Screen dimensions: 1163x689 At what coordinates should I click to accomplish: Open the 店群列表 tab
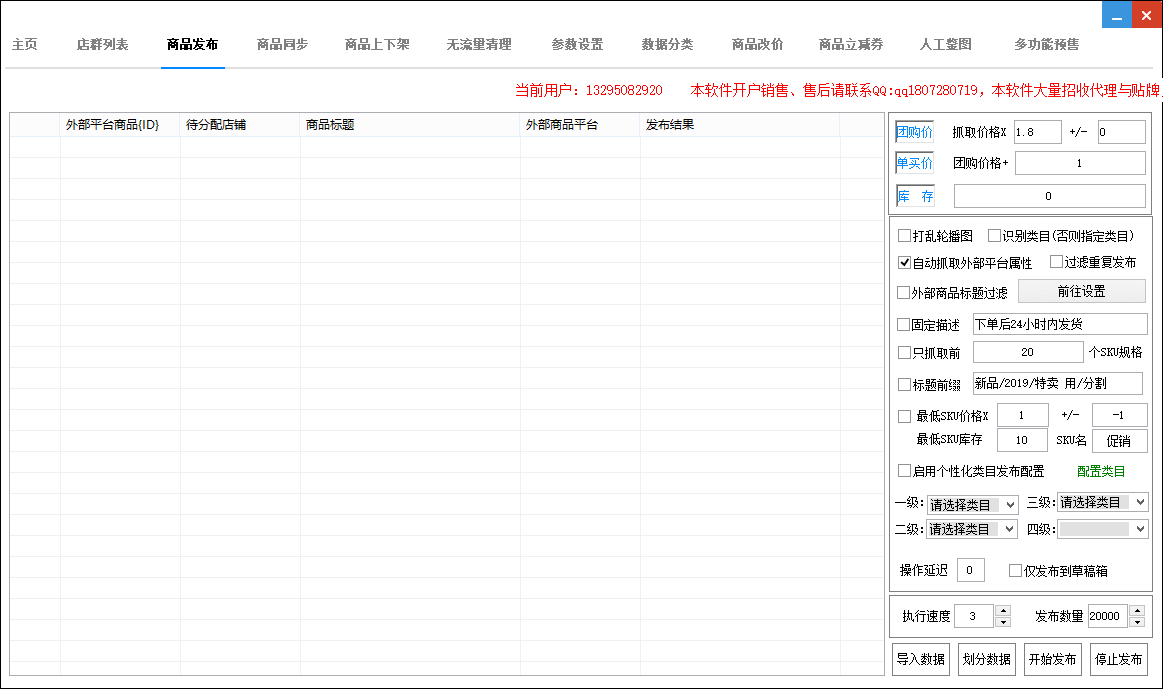click(102, 45)
